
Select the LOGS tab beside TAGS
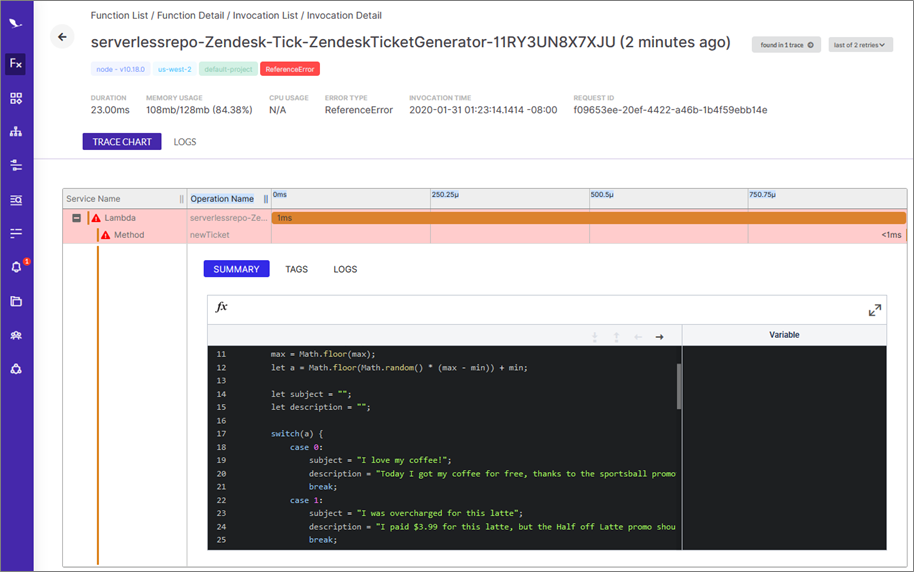click(x=345, y=269)
